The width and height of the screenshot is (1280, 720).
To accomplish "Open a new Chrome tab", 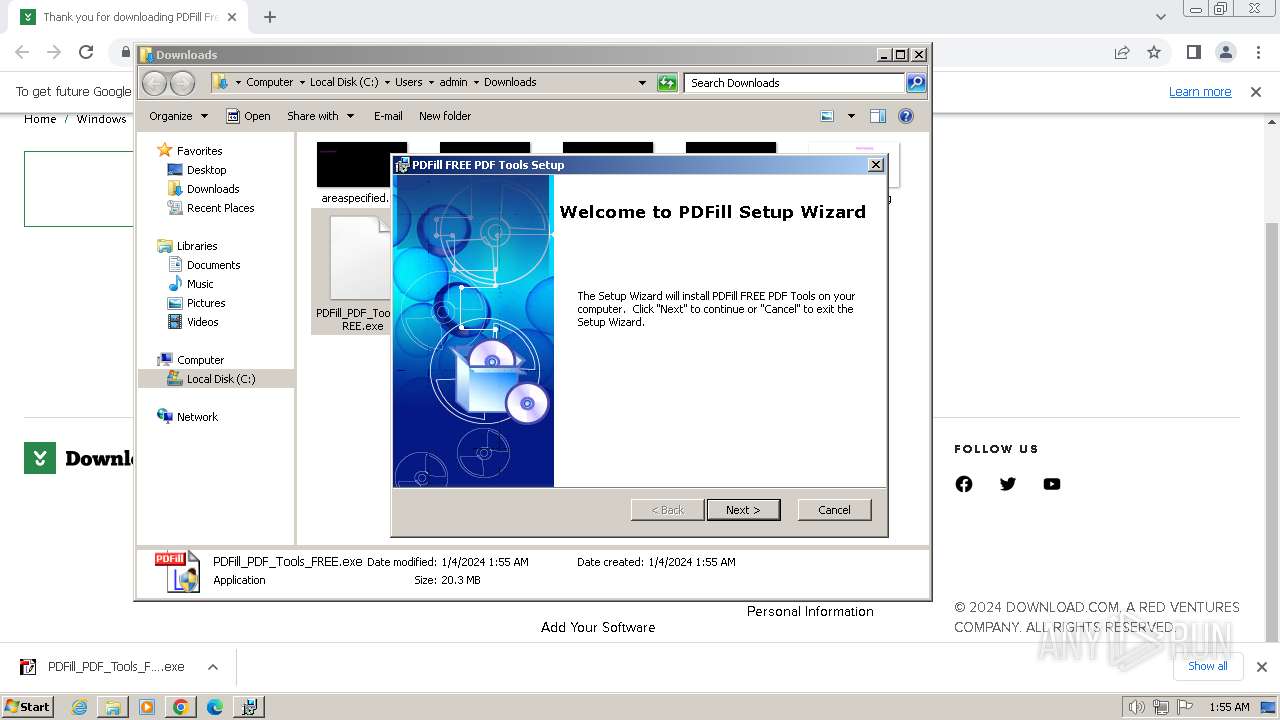I will click(270, 17).
